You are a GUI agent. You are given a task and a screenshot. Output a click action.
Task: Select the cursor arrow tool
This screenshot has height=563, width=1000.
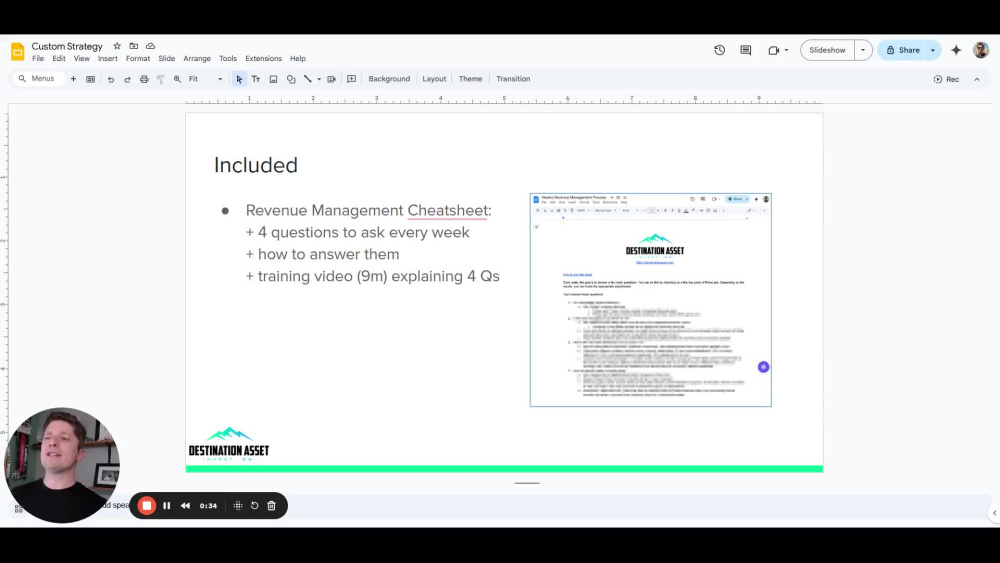pos(239,79)
